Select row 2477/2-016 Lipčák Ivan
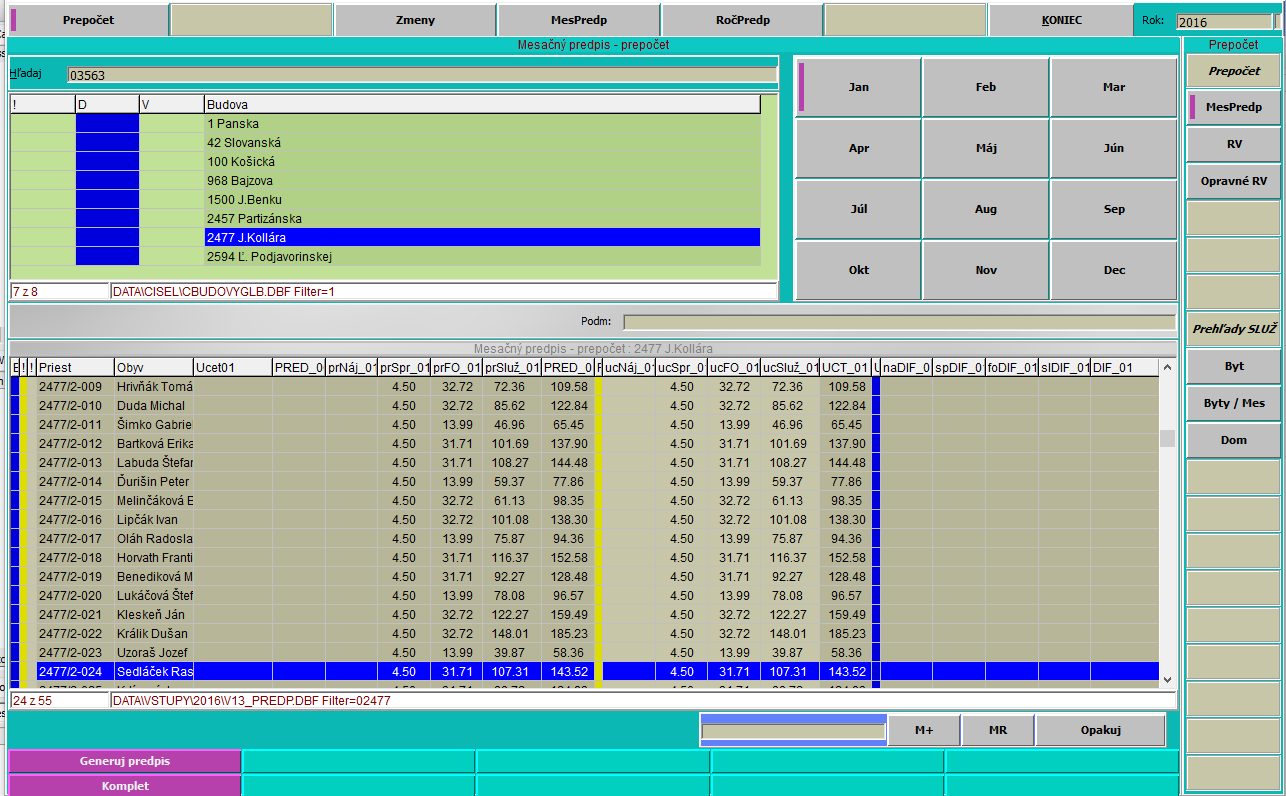The image size is (1286, 796). point(584,520)
